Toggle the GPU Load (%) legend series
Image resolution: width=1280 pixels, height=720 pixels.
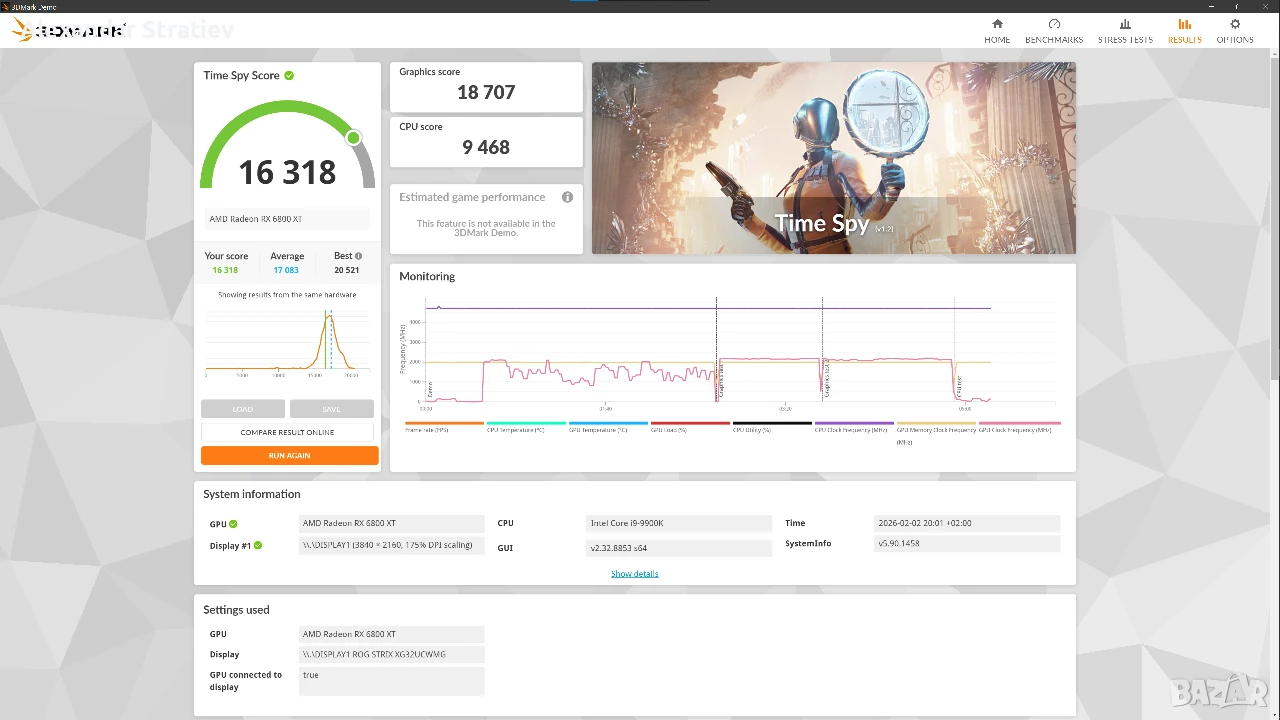coord(690,426)
